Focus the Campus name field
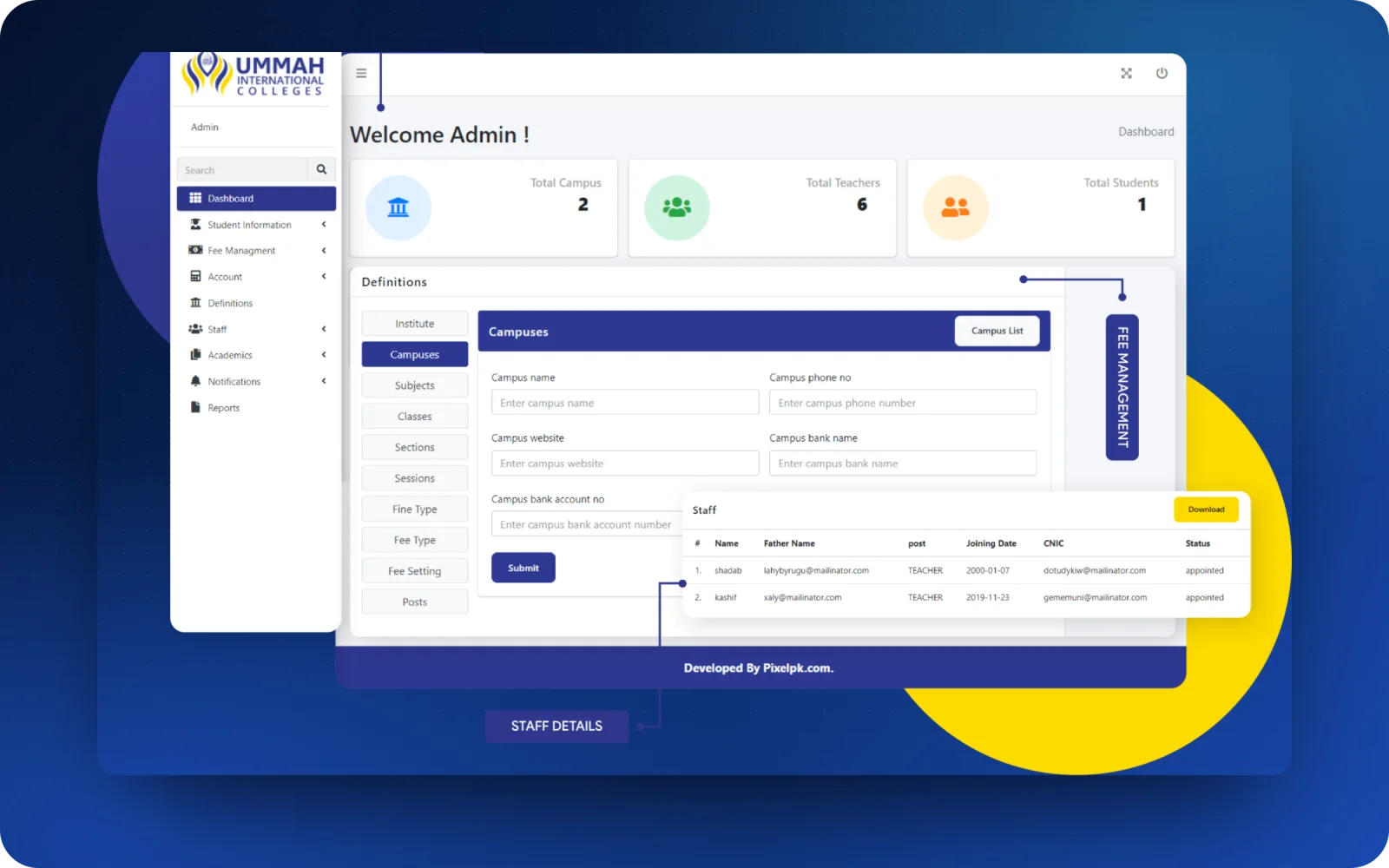Screen dimensions: 1389x868 pyautogui.click(x=625, y=403)
